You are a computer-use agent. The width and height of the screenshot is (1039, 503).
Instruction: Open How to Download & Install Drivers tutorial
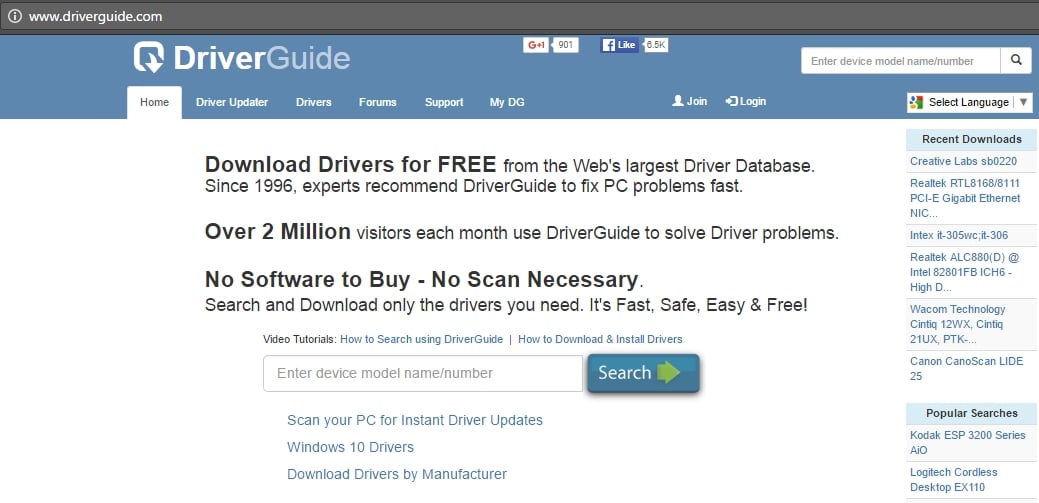[x=600, y=339]
